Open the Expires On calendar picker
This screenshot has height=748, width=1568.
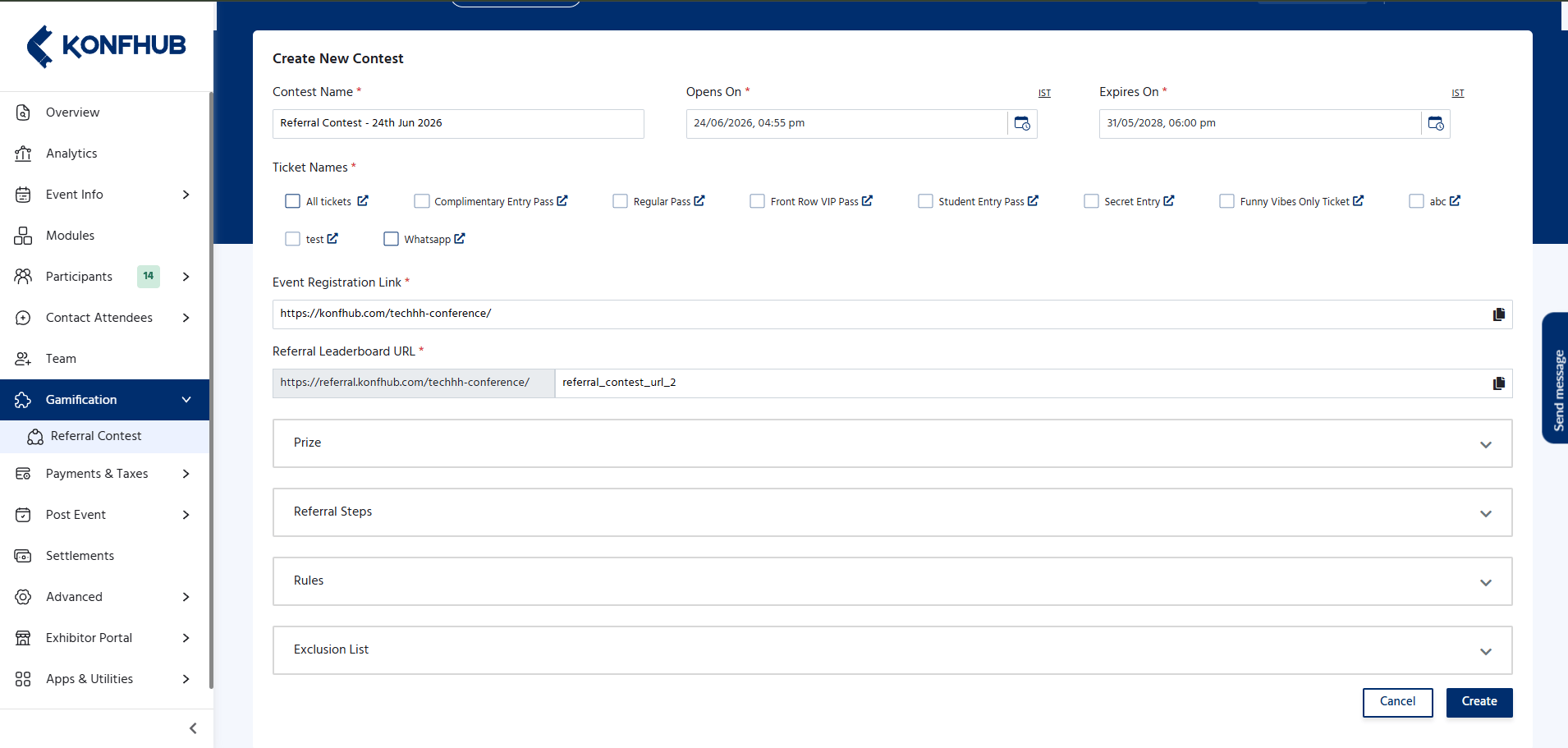click(x=1436, y=123)
